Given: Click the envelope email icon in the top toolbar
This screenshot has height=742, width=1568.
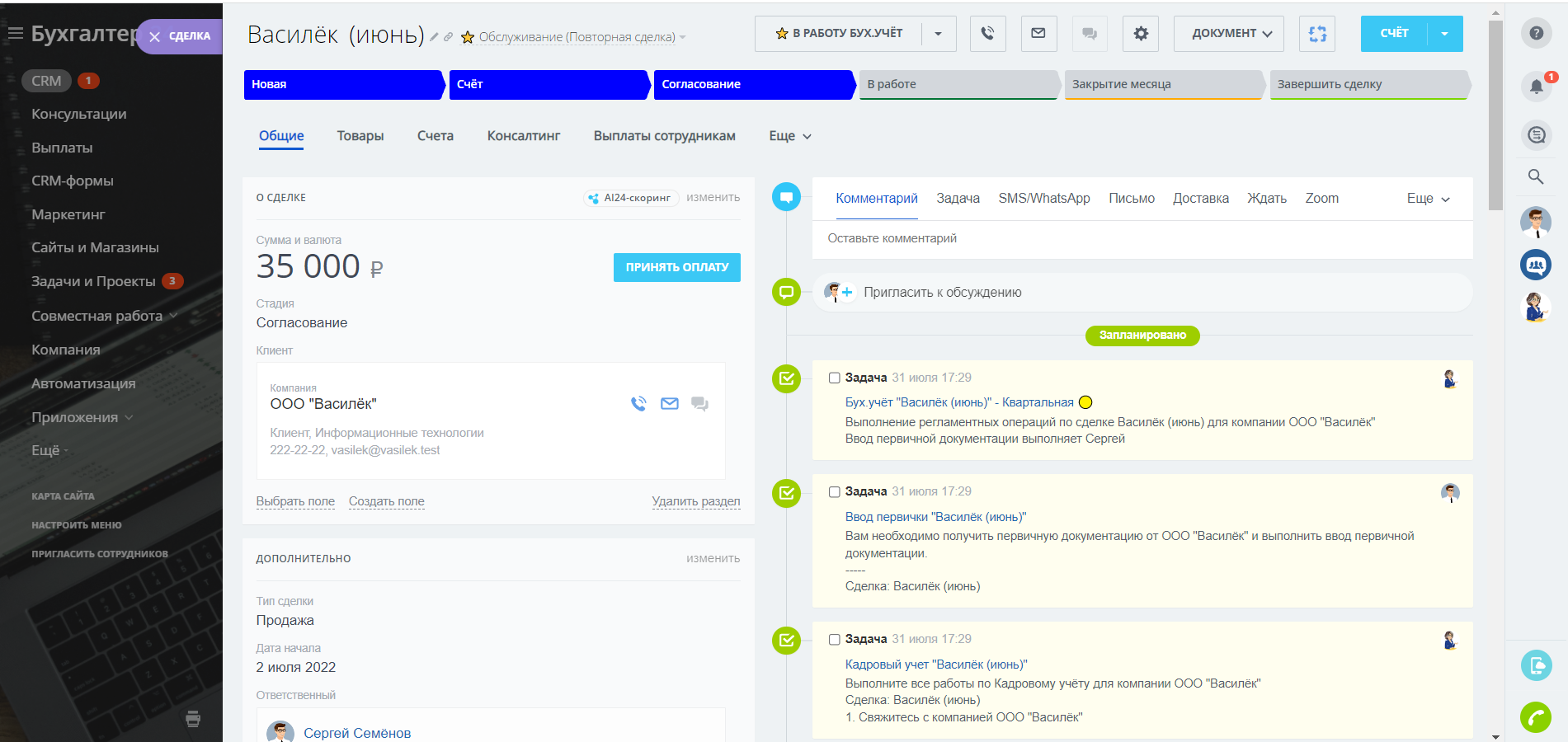Looking at the screenshot, I should coord(1038,34).
